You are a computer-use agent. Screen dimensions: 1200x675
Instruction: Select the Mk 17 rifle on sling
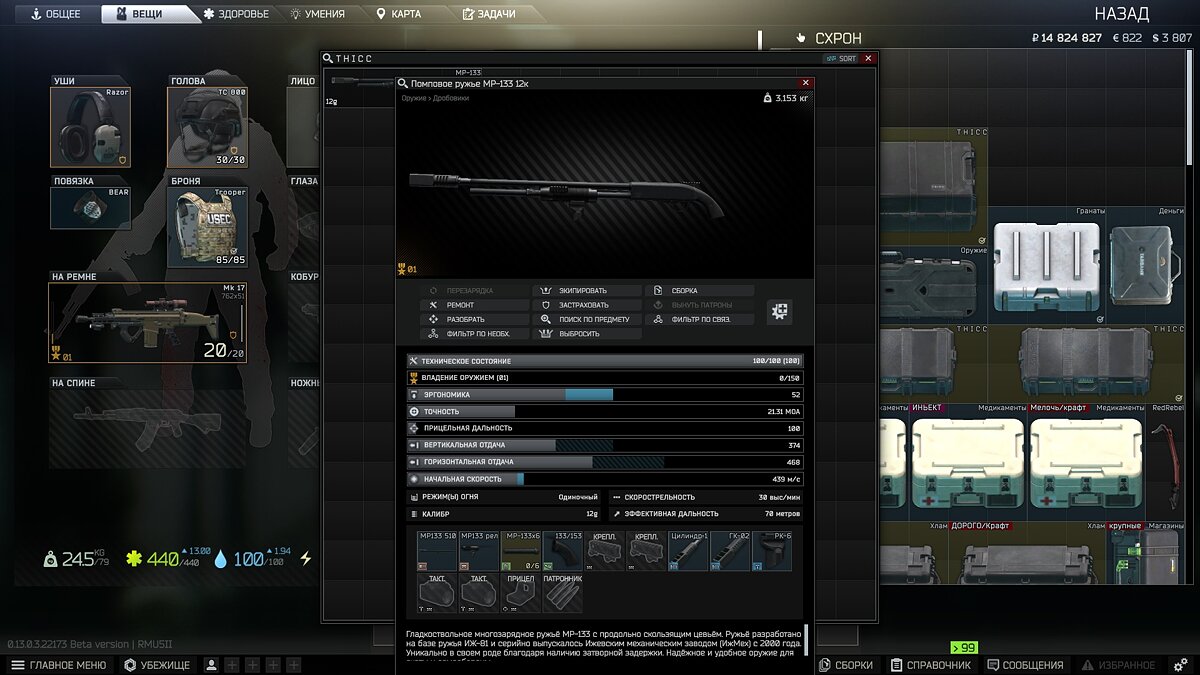[x=147, y=322]
